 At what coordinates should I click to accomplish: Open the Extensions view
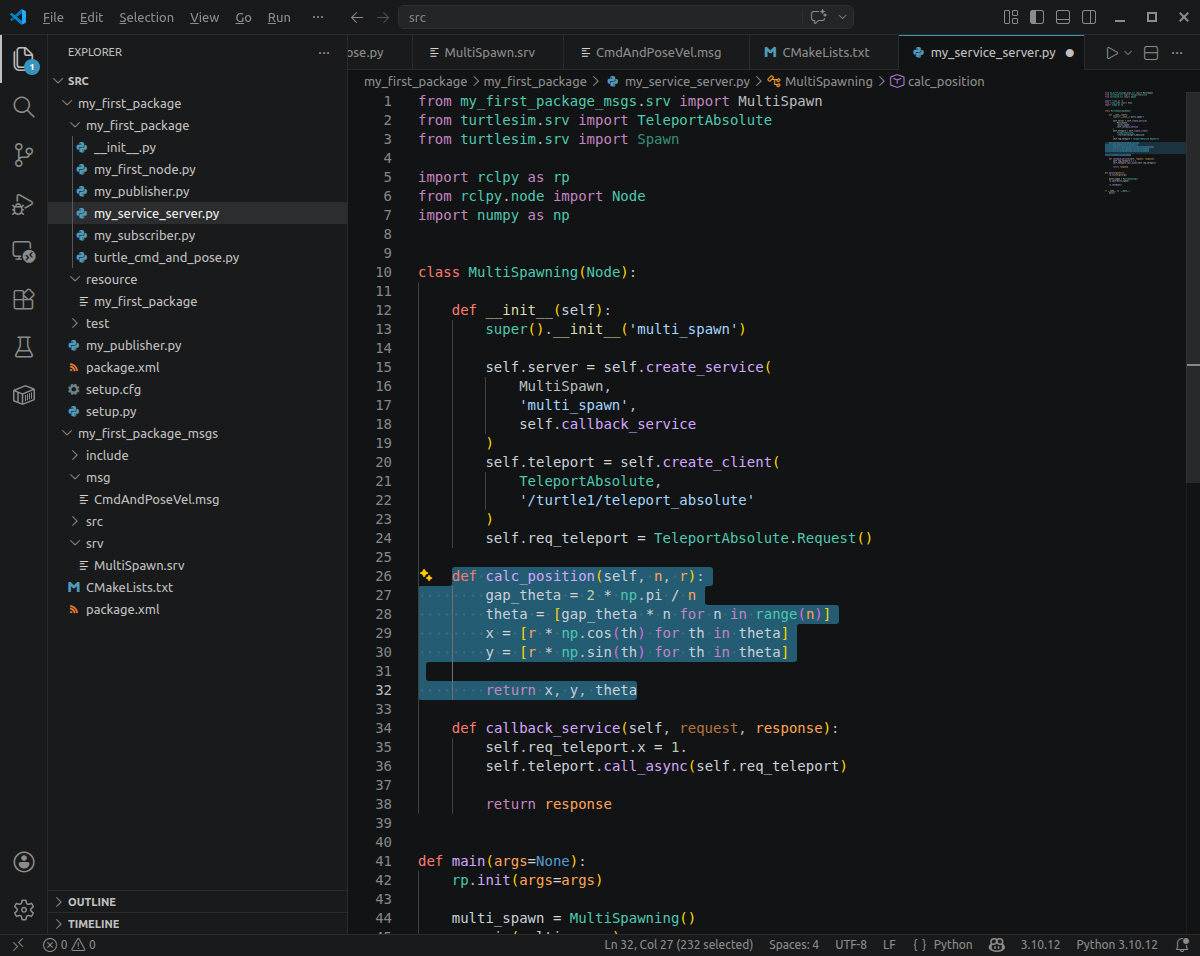coord(24,299)
